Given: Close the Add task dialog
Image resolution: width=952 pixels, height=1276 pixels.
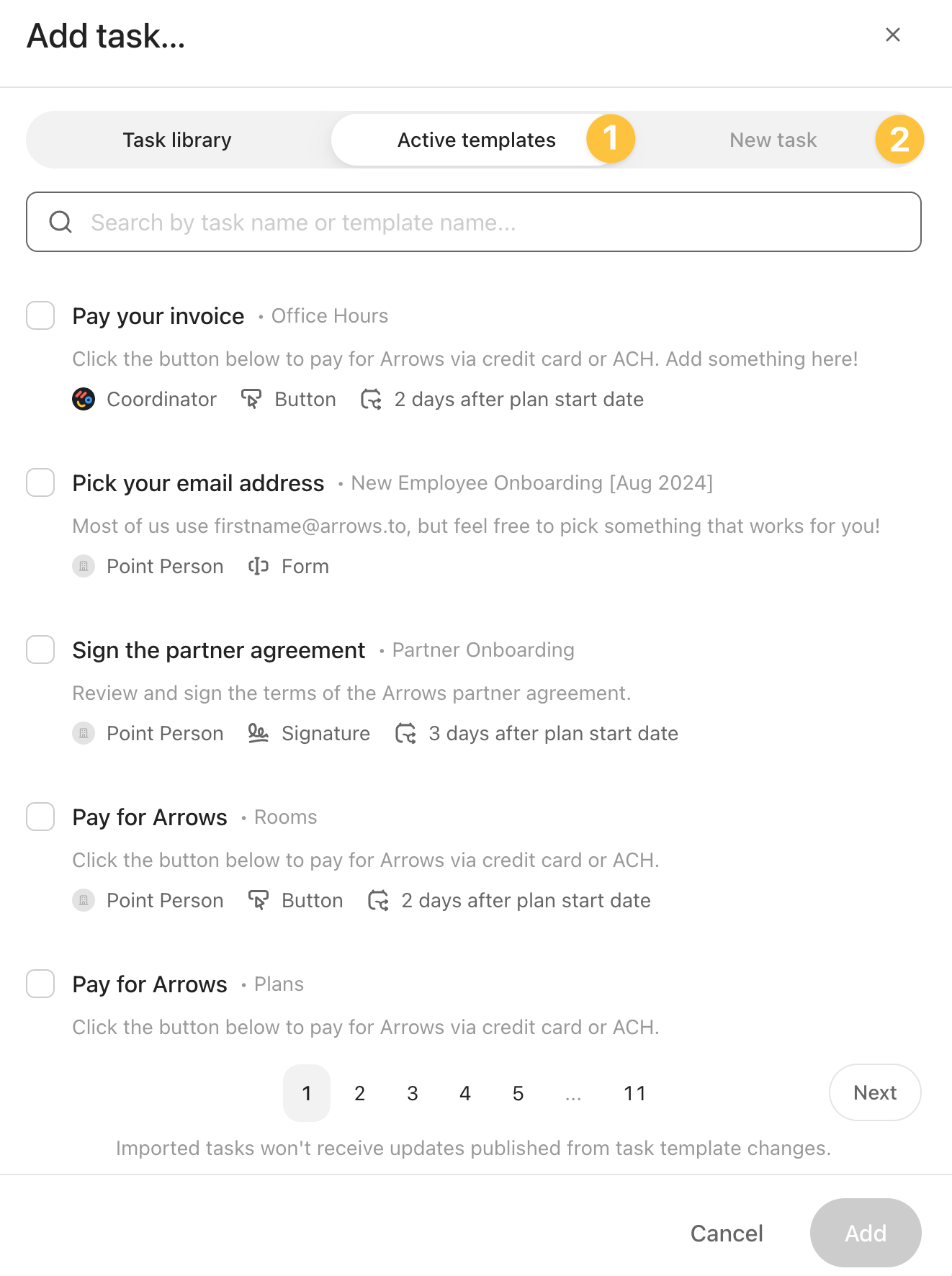Looking at the screenshot, I should pos(892,35).
